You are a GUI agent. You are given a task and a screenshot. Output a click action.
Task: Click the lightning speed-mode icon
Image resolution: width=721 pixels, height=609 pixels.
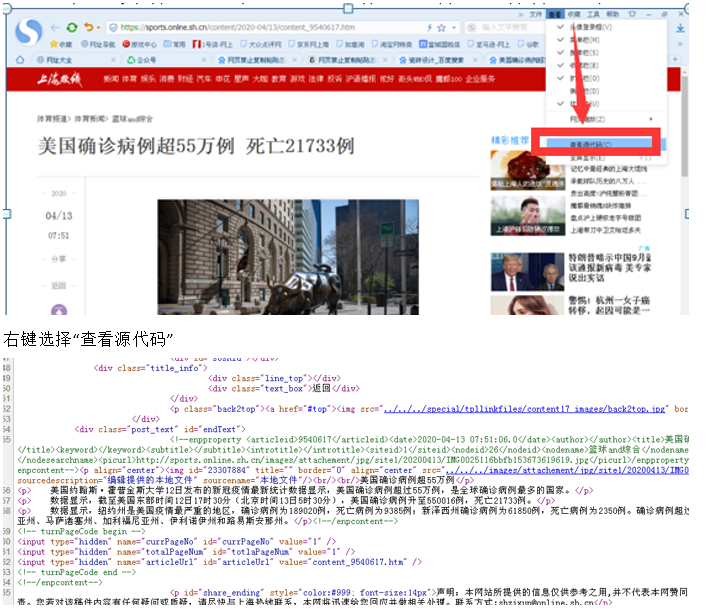coord(429,28)
